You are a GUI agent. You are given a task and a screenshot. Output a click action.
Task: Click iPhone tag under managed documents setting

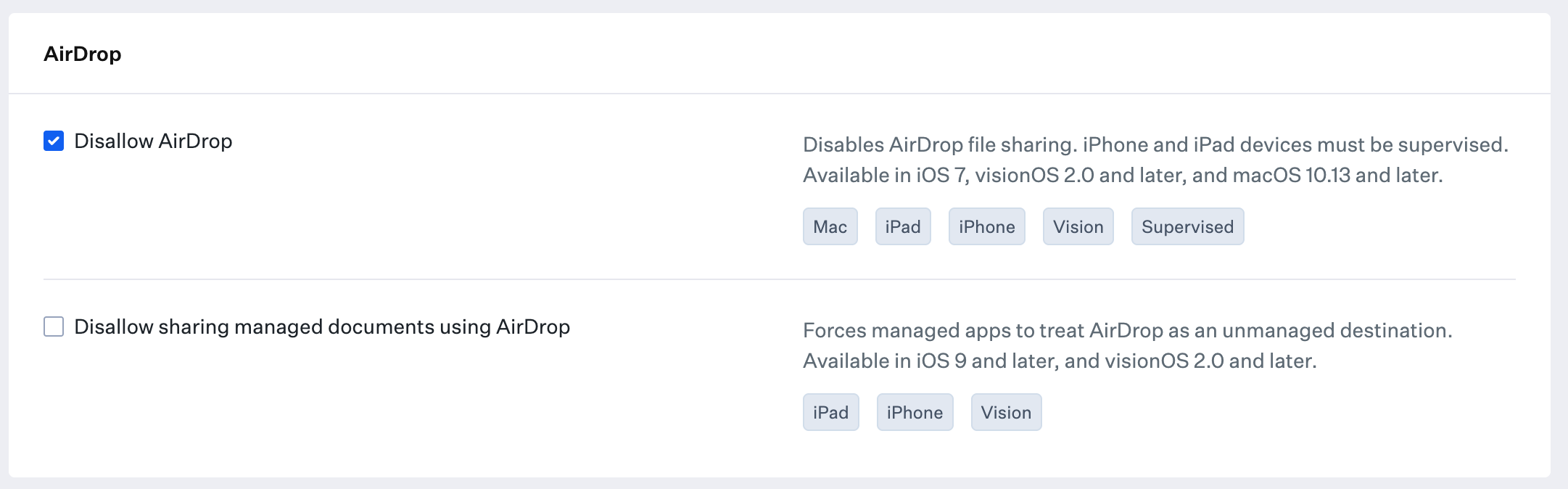[915, 412]
